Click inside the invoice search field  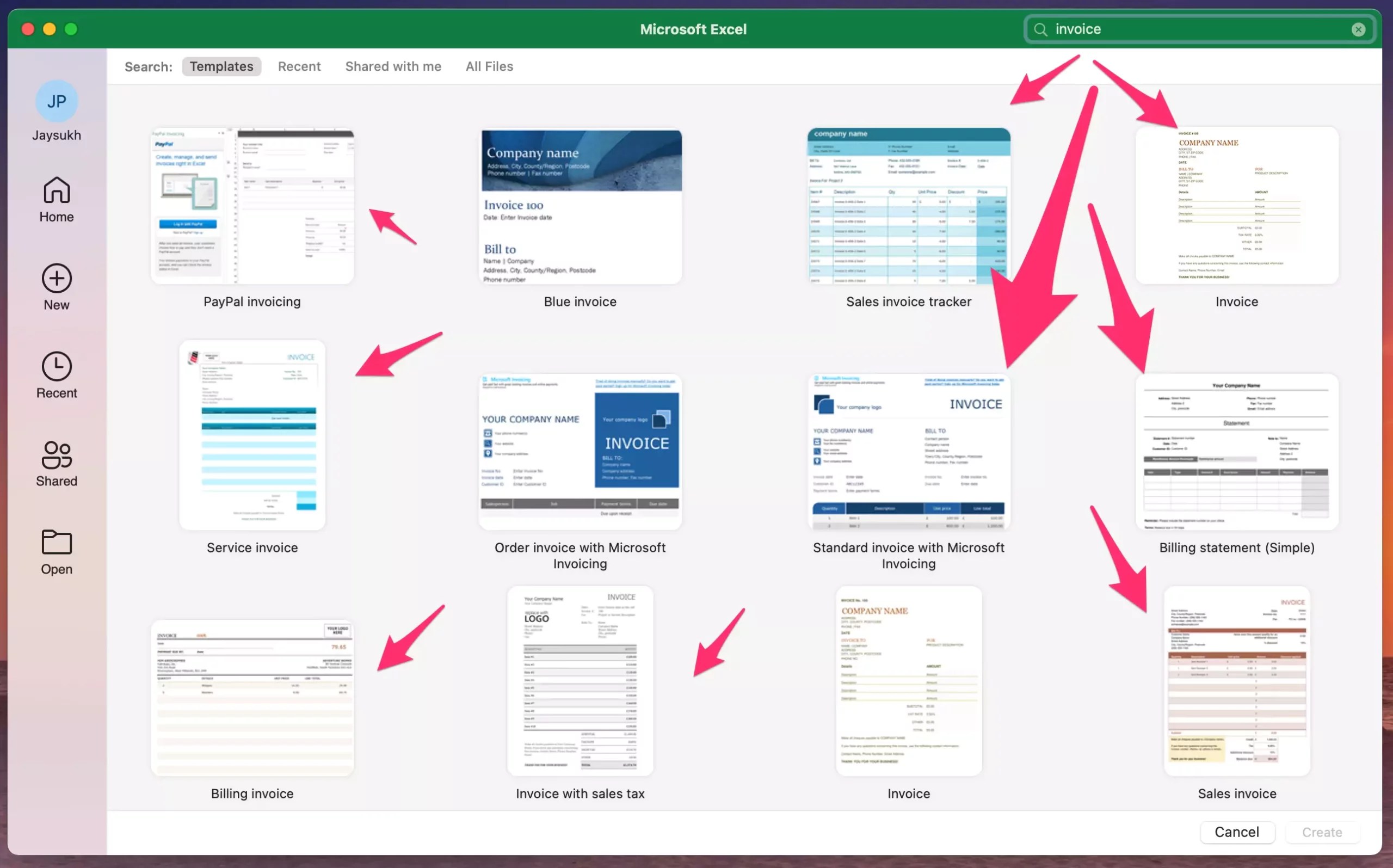(1194, 29)
